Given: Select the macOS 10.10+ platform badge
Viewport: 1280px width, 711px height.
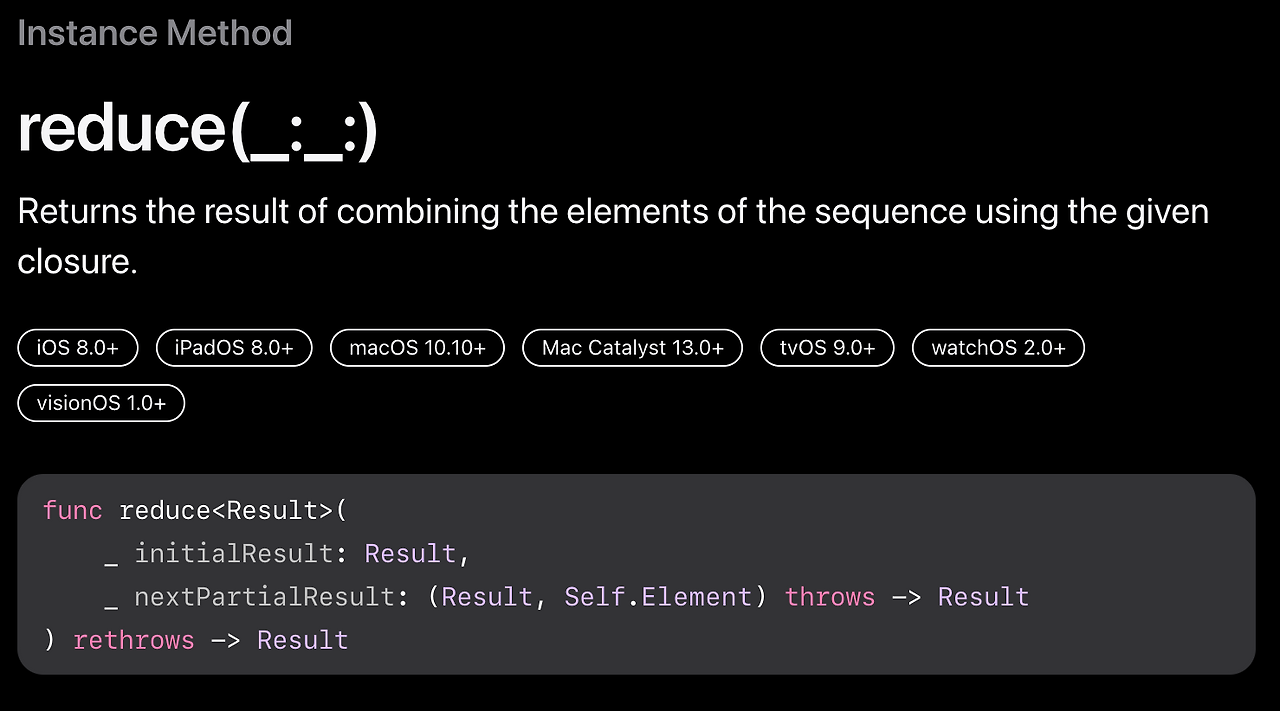Looking at the screenshot, I should pyautogui.click(x=417, y=348).
